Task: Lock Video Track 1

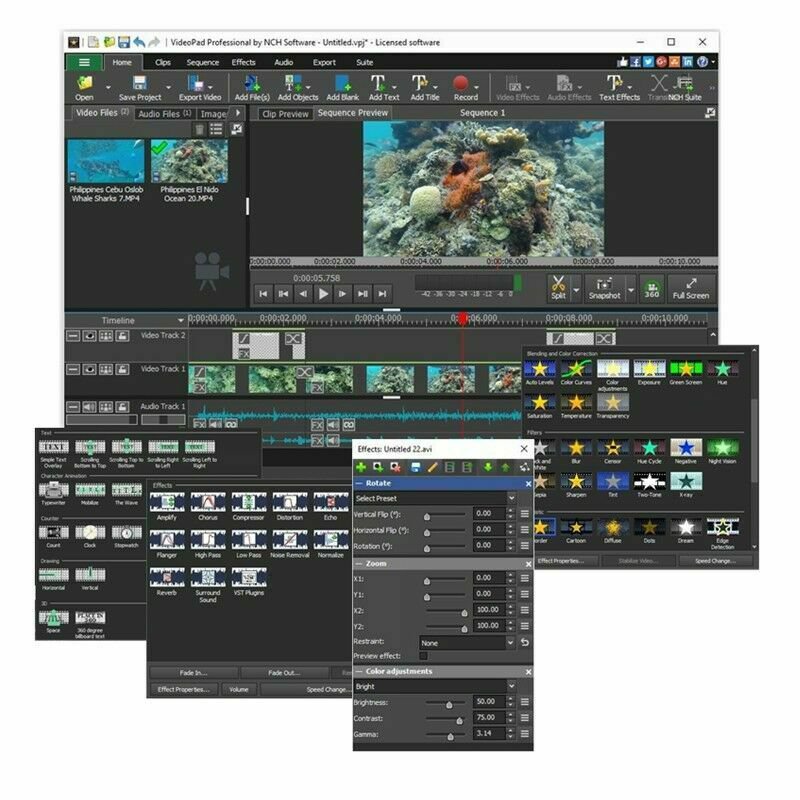Action: tap(122, 369)
